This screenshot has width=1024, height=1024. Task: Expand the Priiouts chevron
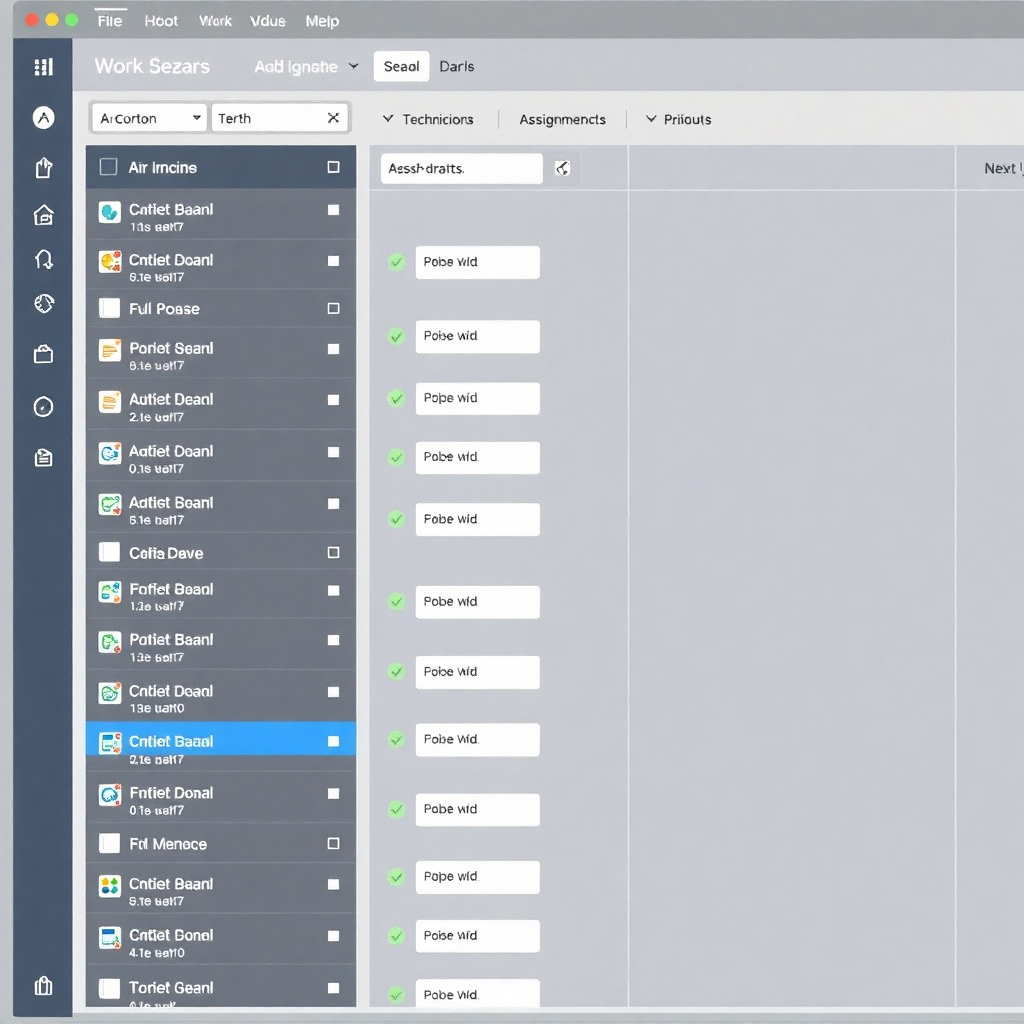(651, 119)
